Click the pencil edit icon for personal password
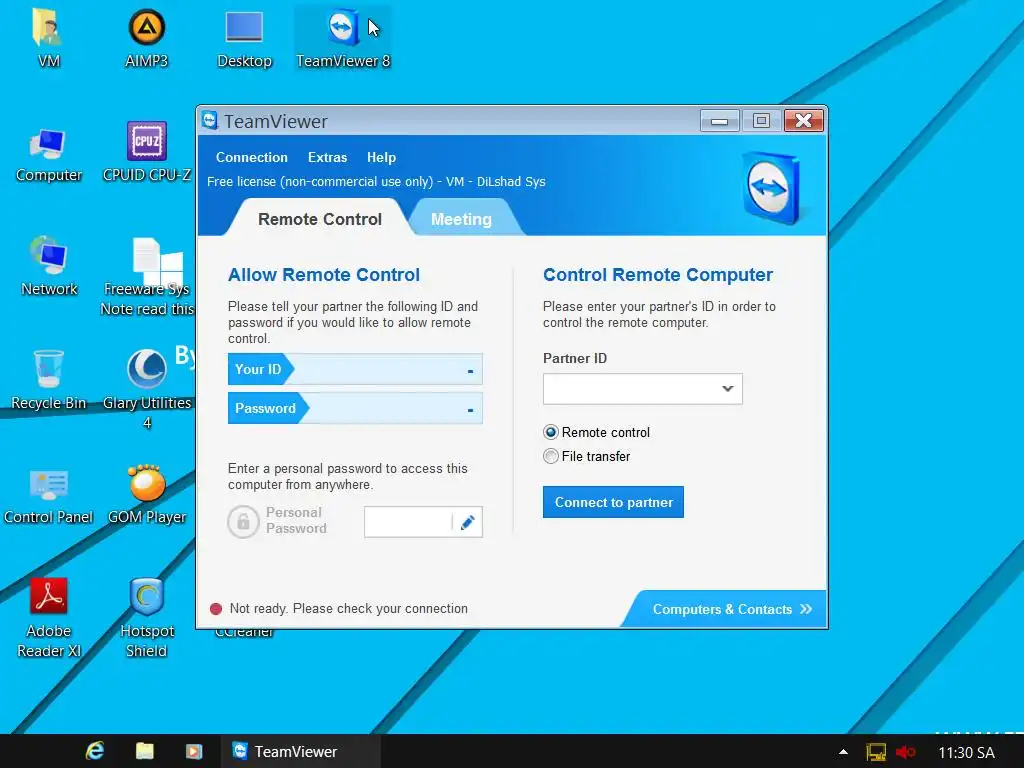 pos(467,522)
